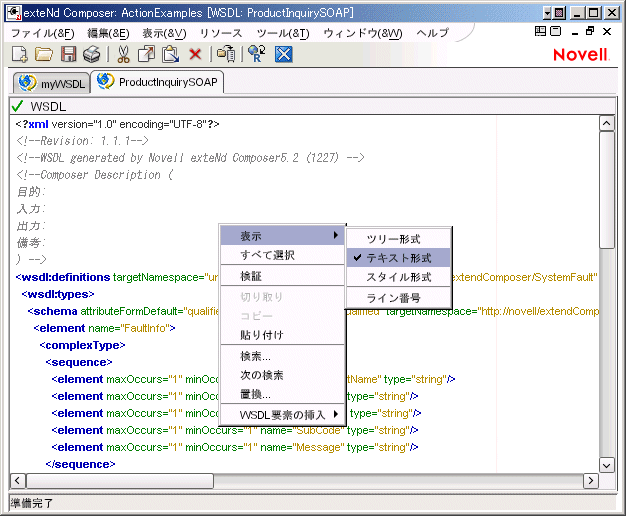Viewport: 626px width, 516px height.
Task: Click the <wsdl:types> line
Action: coord(58,294)
